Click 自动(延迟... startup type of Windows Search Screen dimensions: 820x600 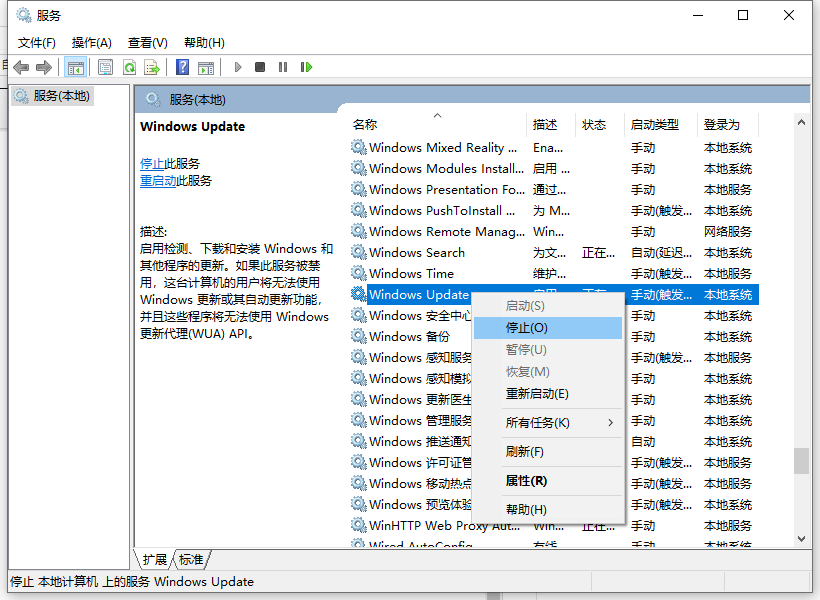[x=661, y=253]
